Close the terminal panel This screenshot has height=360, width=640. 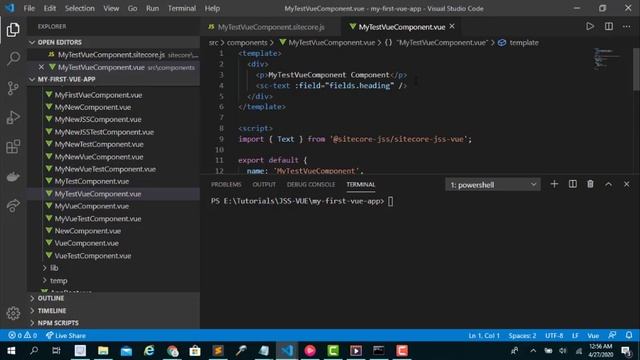(627, 184)
